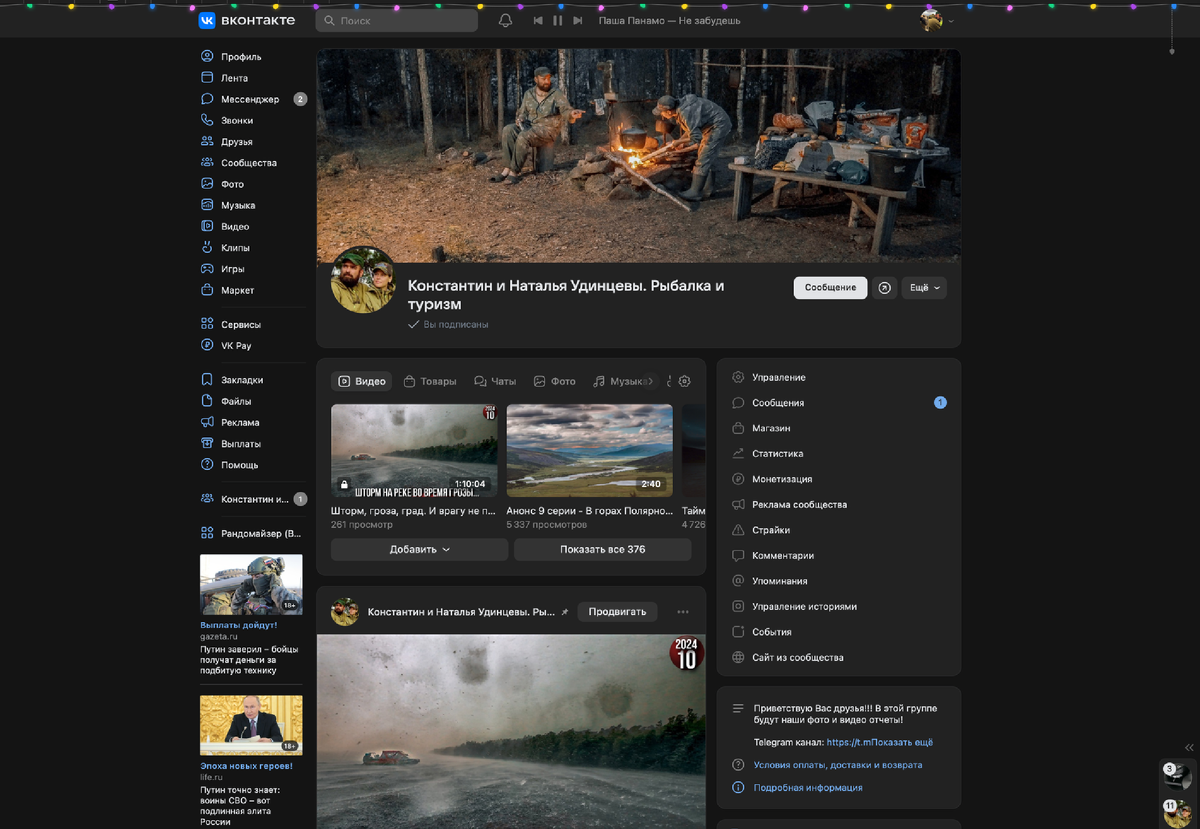Viewport: 1200px width, 829px height.
Task: Skip to previous track in player
Action: click(x=538, y=20)
